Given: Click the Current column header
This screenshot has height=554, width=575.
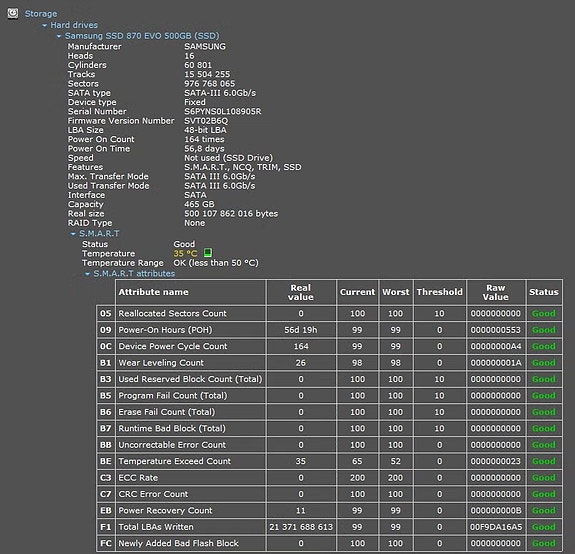Looking at the screenshot, I should (x=357, y=292).
